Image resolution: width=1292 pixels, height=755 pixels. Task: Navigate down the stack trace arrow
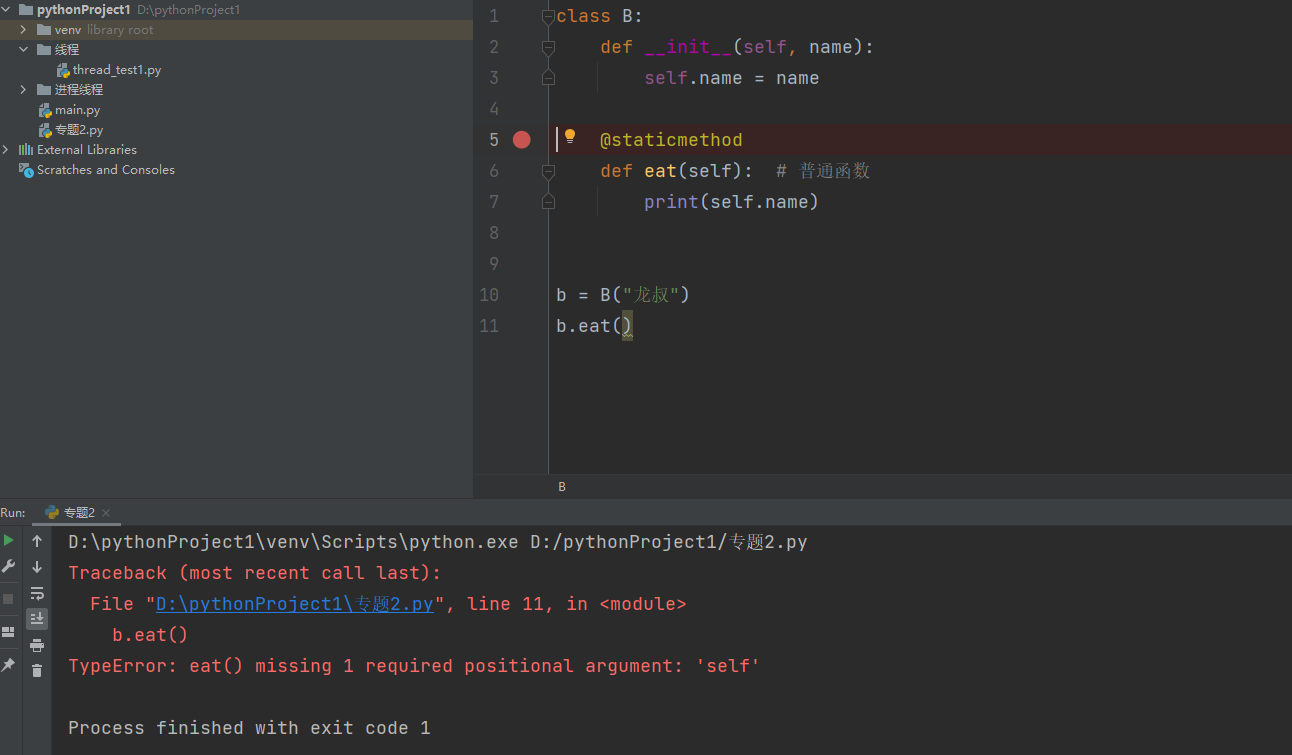37,567
